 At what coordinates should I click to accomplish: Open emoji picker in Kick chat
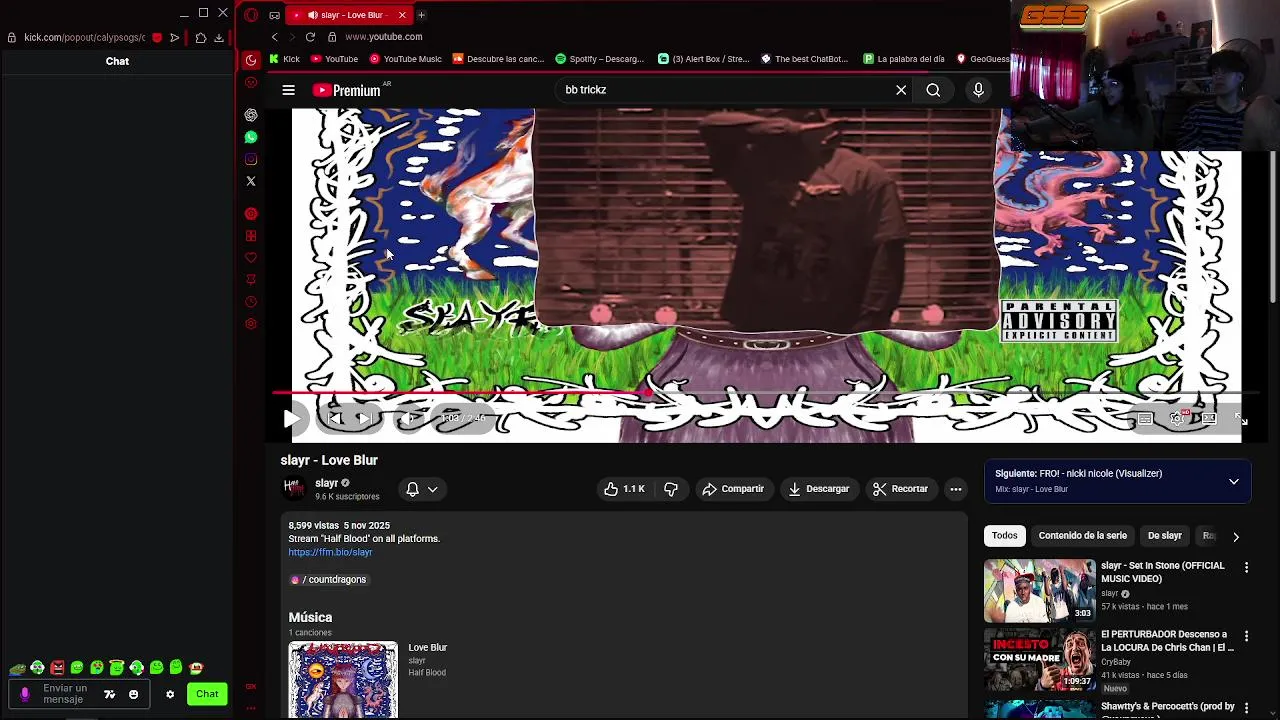pyautogui.click(x=133, y=694)
